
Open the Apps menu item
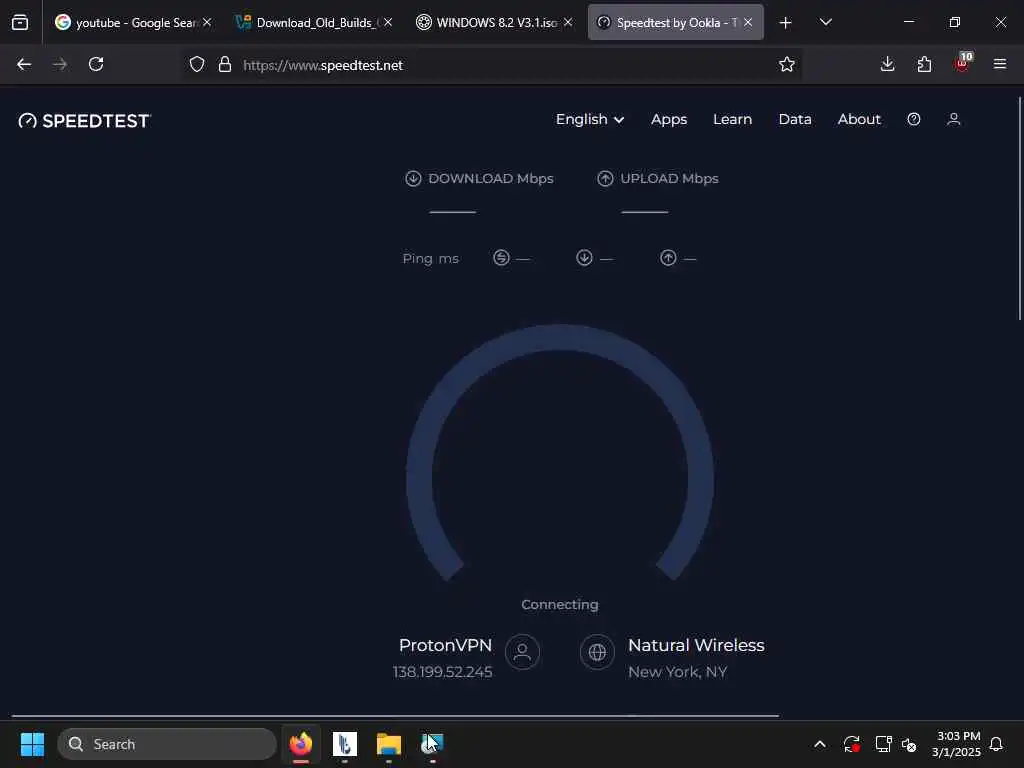coord(669,120)
